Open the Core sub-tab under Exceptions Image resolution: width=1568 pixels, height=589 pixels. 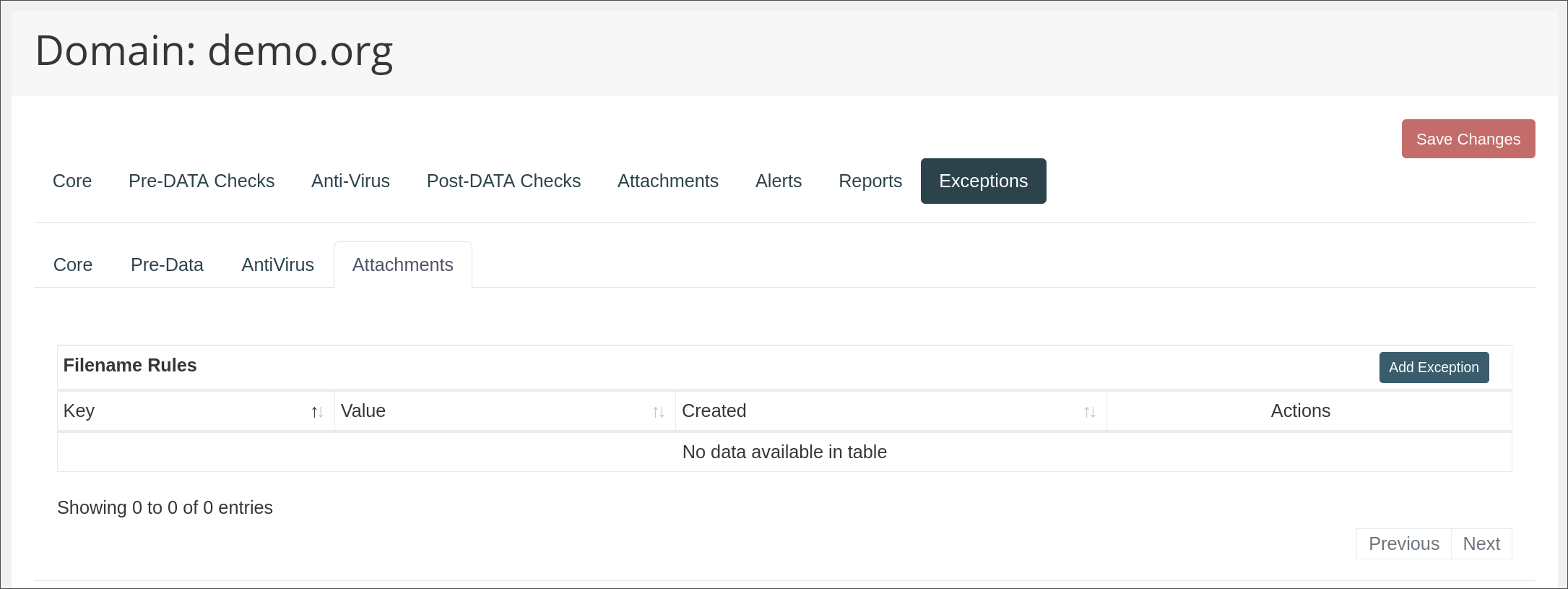point(73,265)
